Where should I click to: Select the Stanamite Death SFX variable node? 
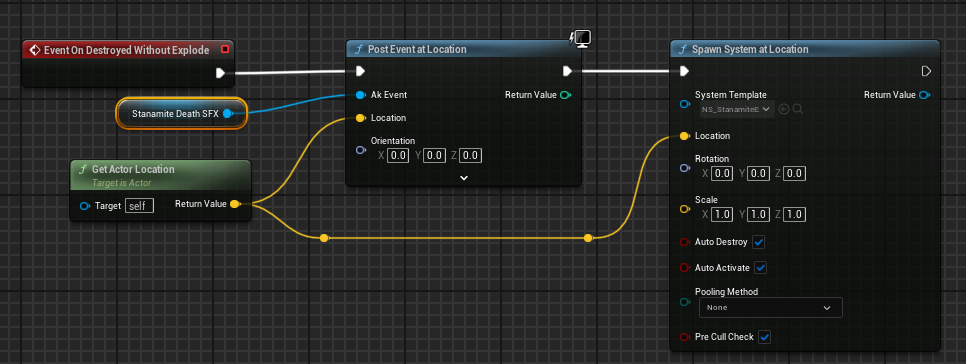[x=182, y=113]
